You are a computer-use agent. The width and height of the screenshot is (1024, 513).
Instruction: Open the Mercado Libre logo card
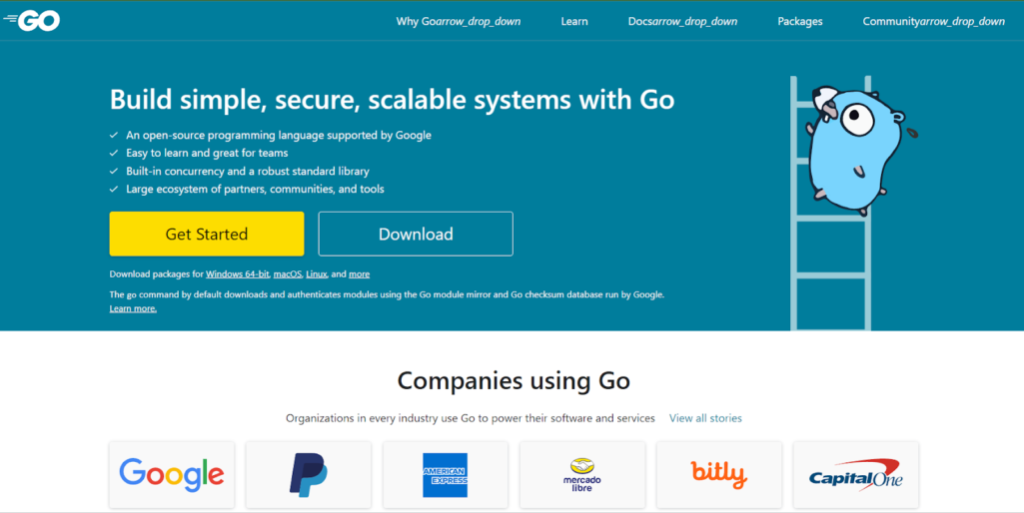coord(582,474)
